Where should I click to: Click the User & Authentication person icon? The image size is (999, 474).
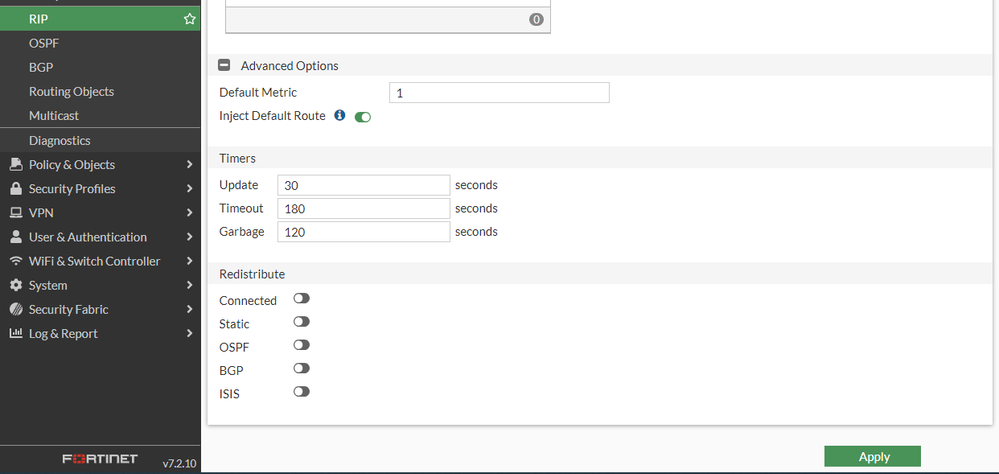(15, 237)
